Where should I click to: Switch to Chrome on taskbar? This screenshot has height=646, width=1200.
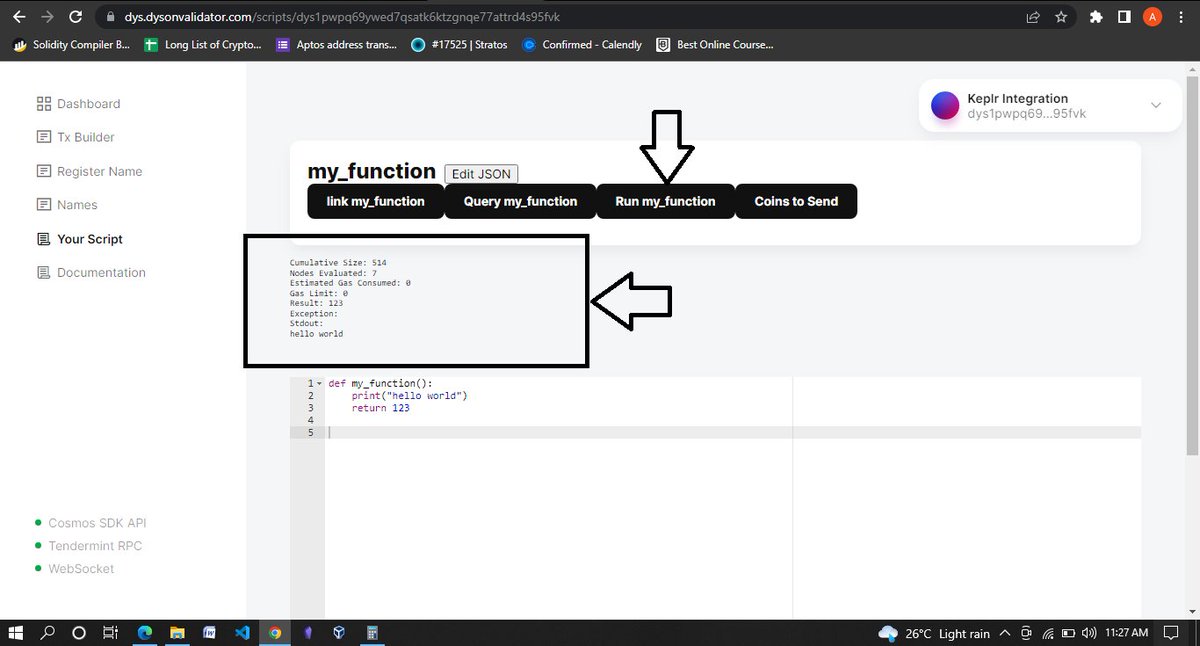point(274,632)
